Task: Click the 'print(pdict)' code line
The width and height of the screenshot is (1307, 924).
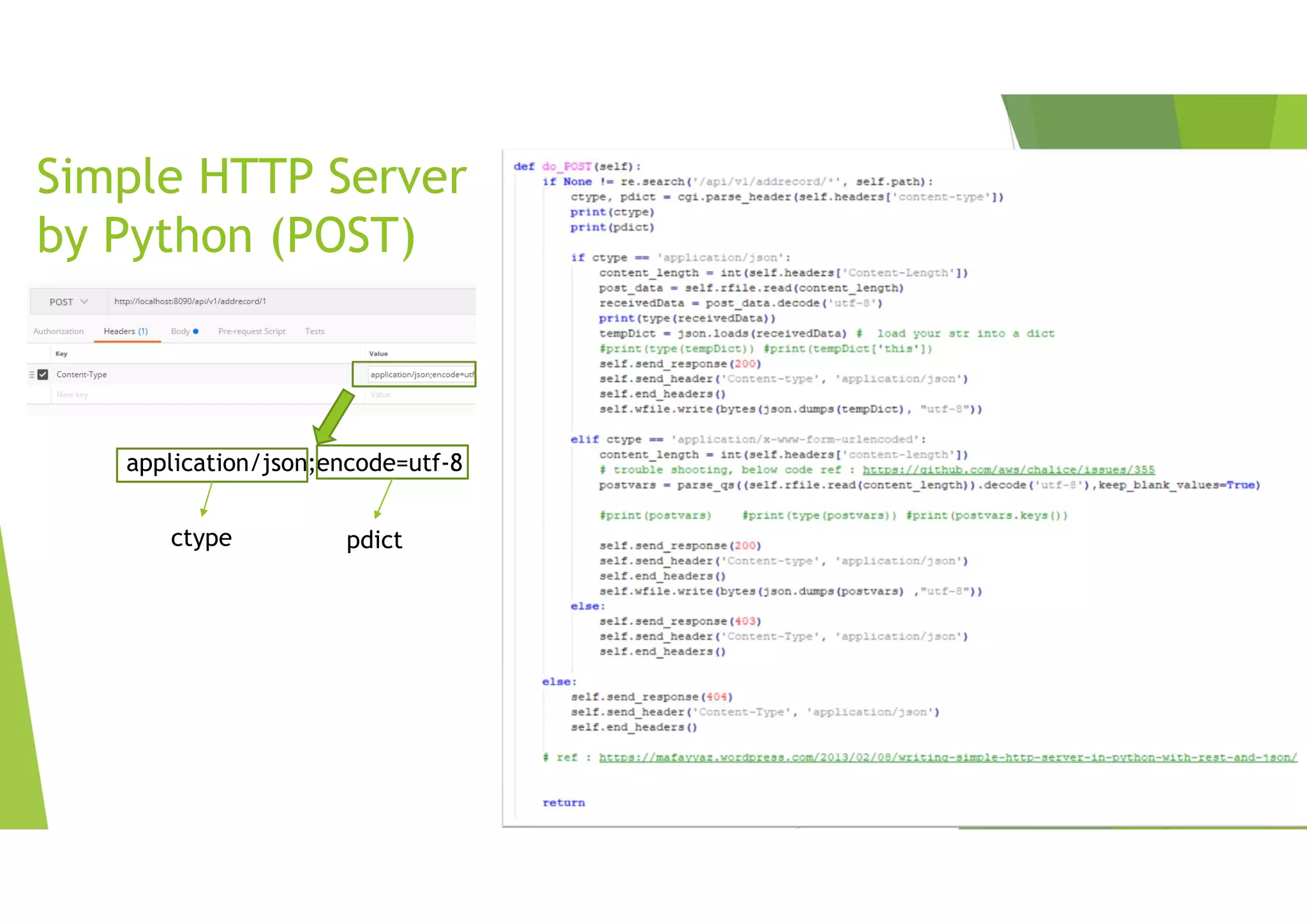Action: pos(612,227)
